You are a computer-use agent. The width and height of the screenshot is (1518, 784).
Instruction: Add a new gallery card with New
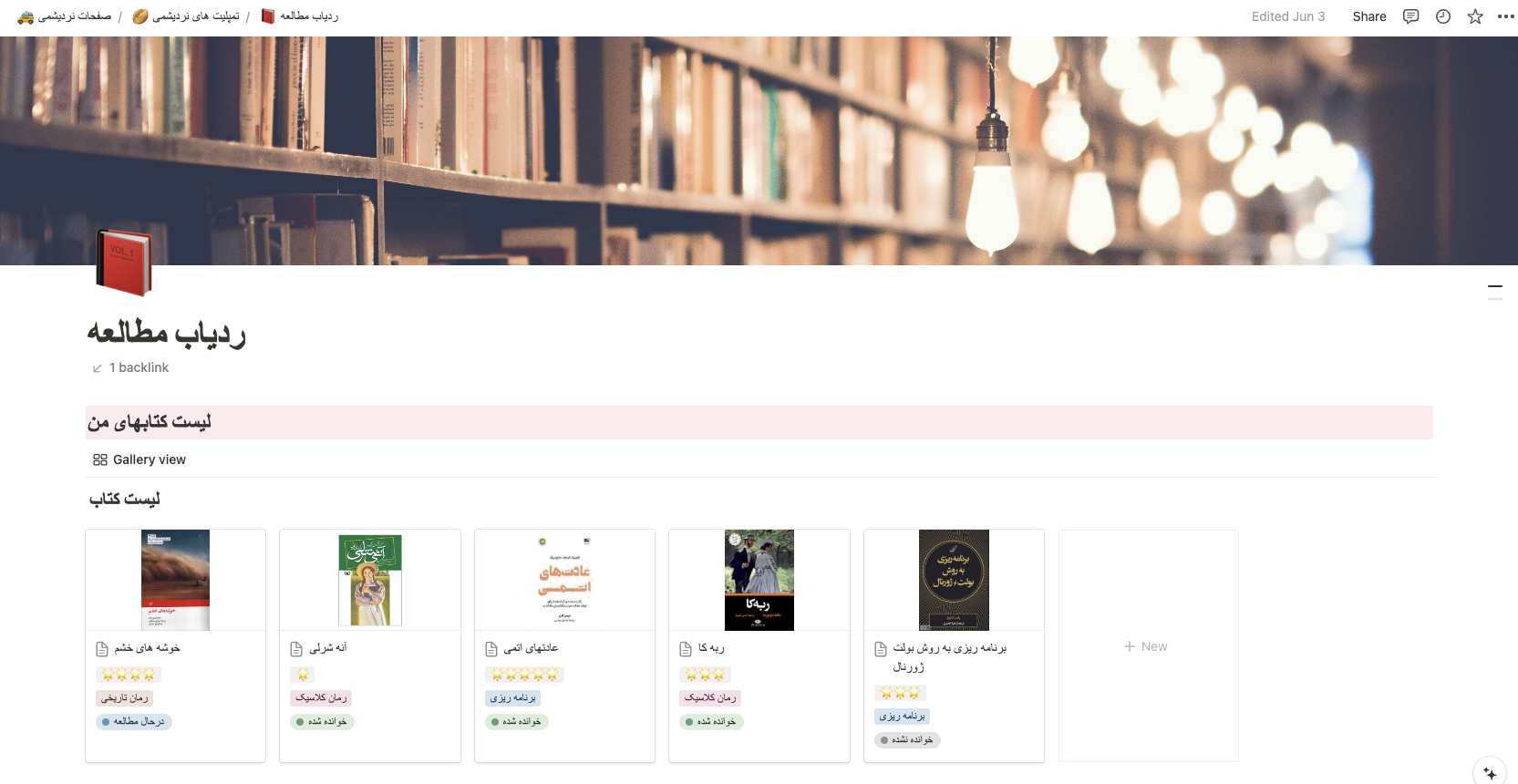pos(1146,646)
